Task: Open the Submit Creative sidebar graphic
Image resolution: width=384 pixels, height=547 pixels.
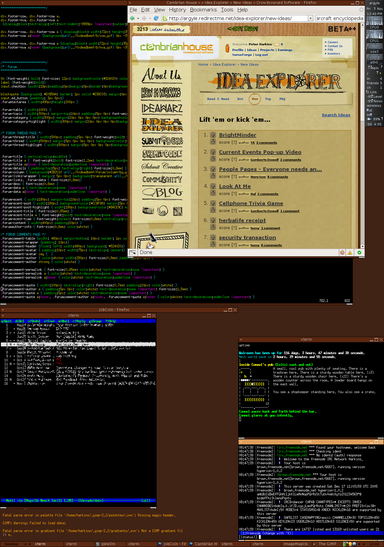Action: click(x=162, y=166)
